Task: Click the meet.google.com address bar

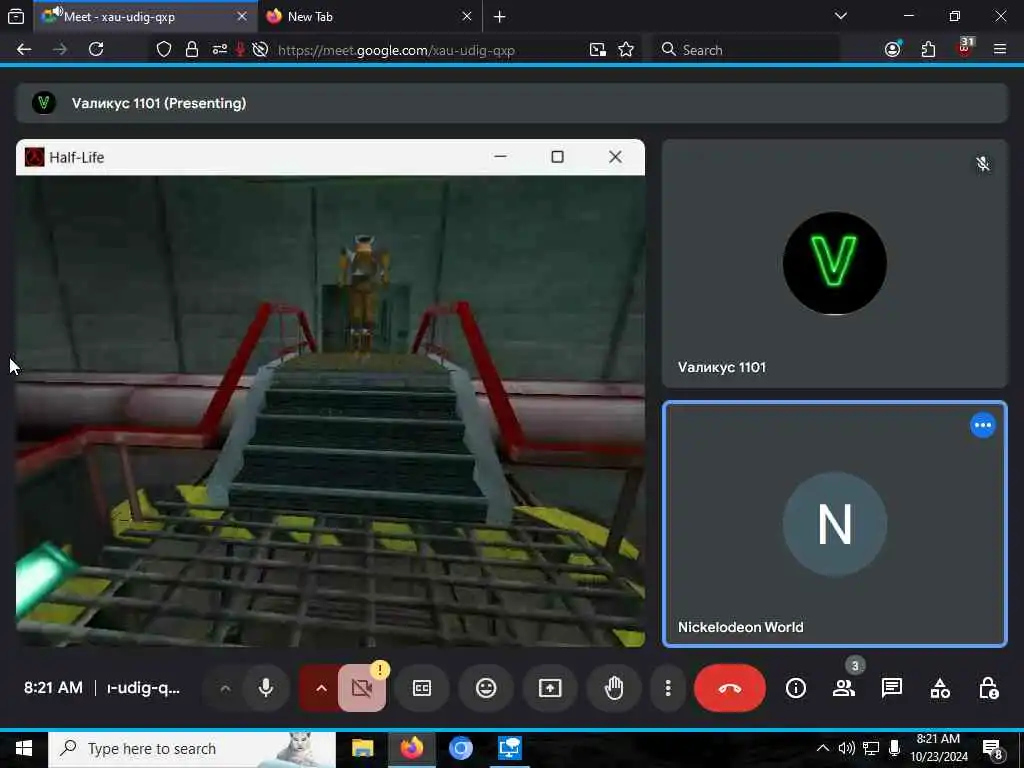Action: point(396,50)
